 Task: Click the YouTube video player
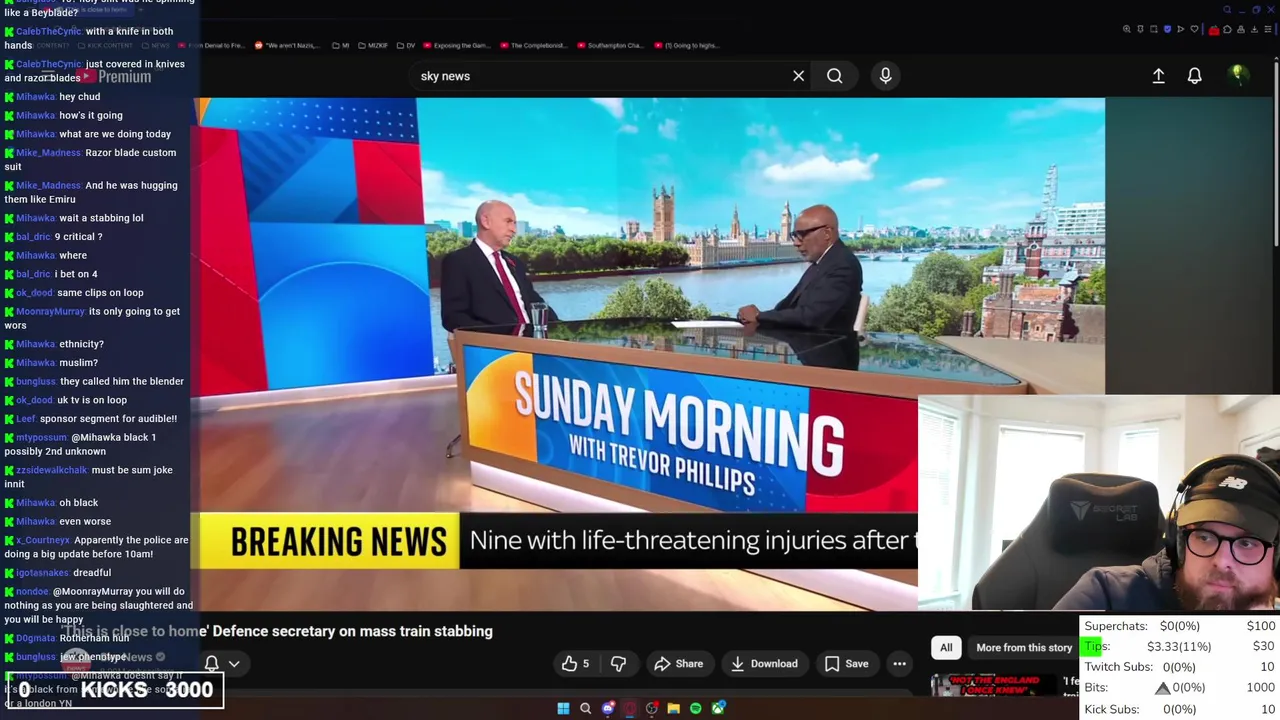[648, 354]
